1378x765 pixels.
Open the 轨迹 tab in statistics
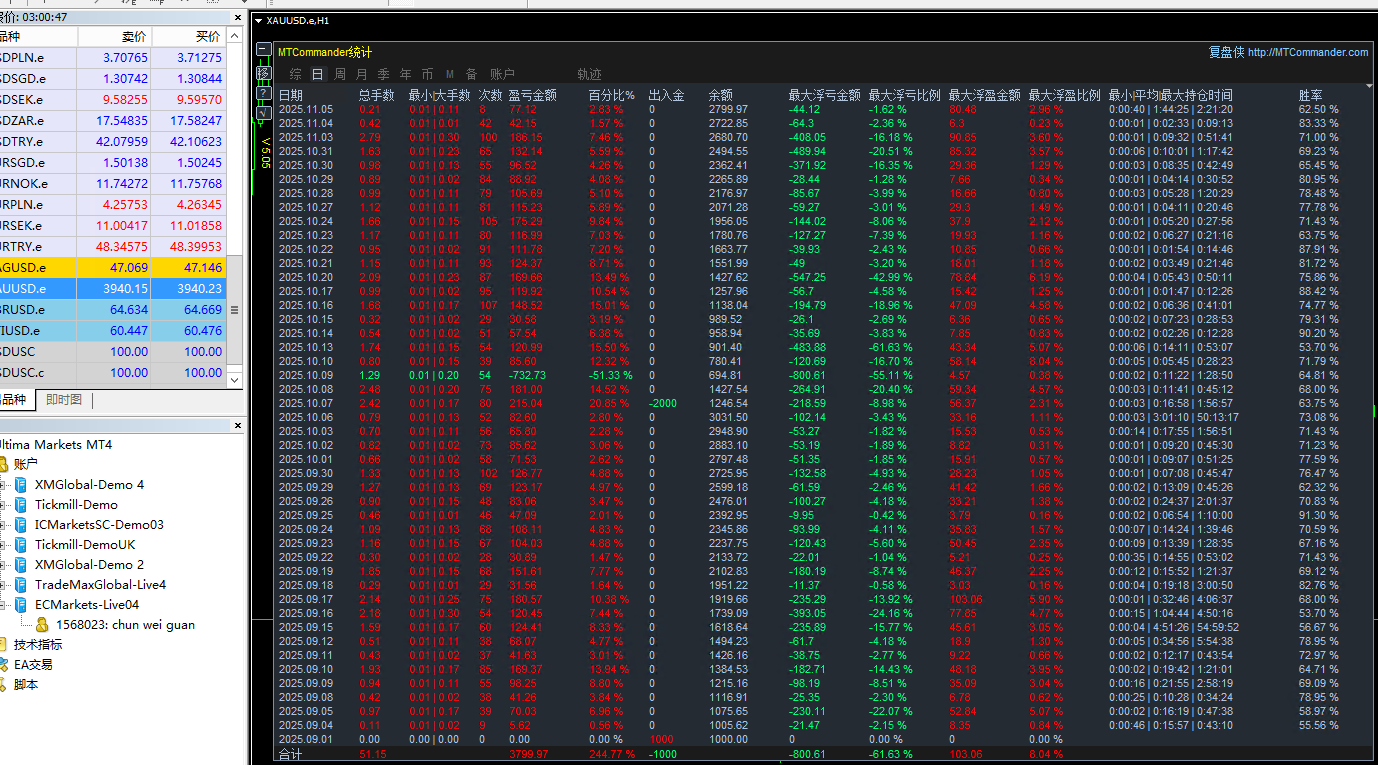590,74
